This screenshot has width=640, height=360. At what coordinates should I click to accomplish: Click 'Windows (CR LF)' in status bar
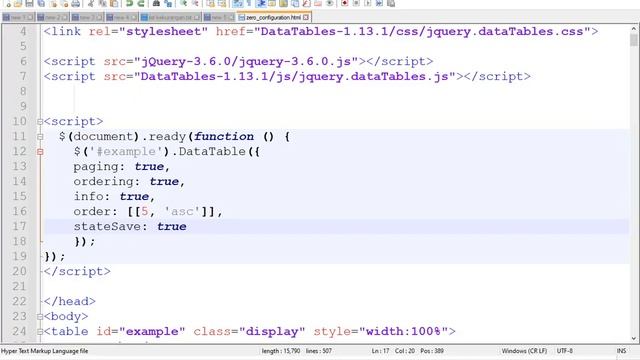[x=524, y=351]
